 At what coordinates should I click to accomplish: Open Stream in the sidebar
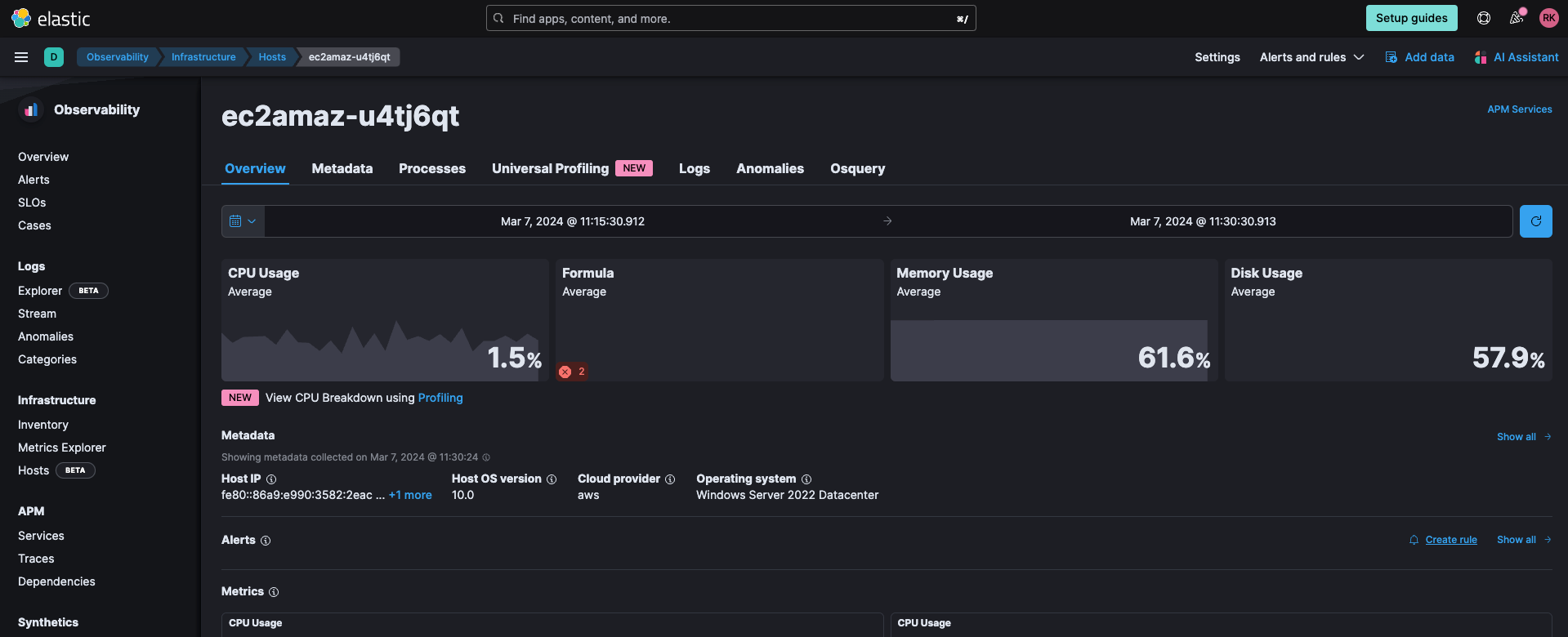tap(37, 314)
